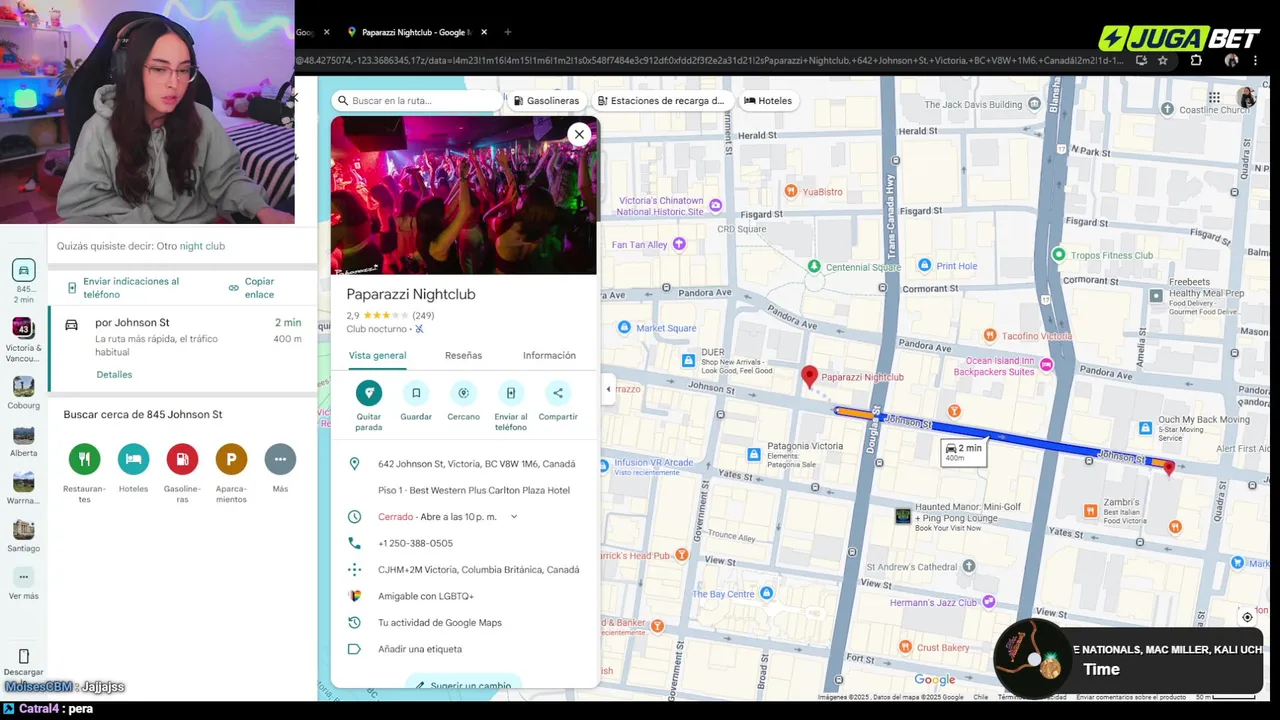Expand opening hours dropdown arrow
Viewport: 1280px width, 720px height.
[x=514, y=517]
